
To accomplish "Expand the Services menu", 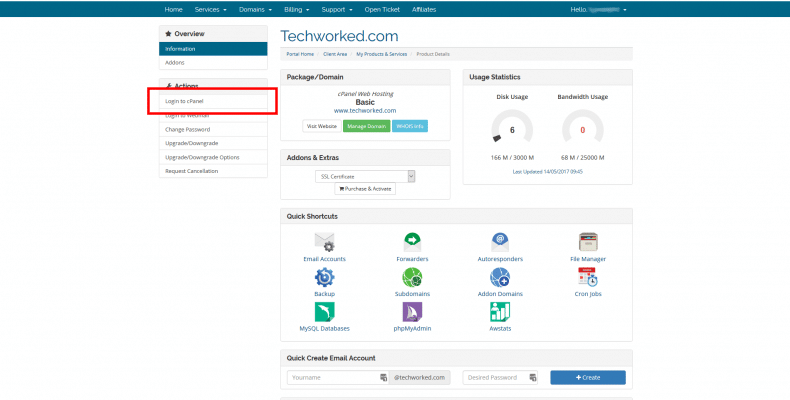I will [211, 10].
